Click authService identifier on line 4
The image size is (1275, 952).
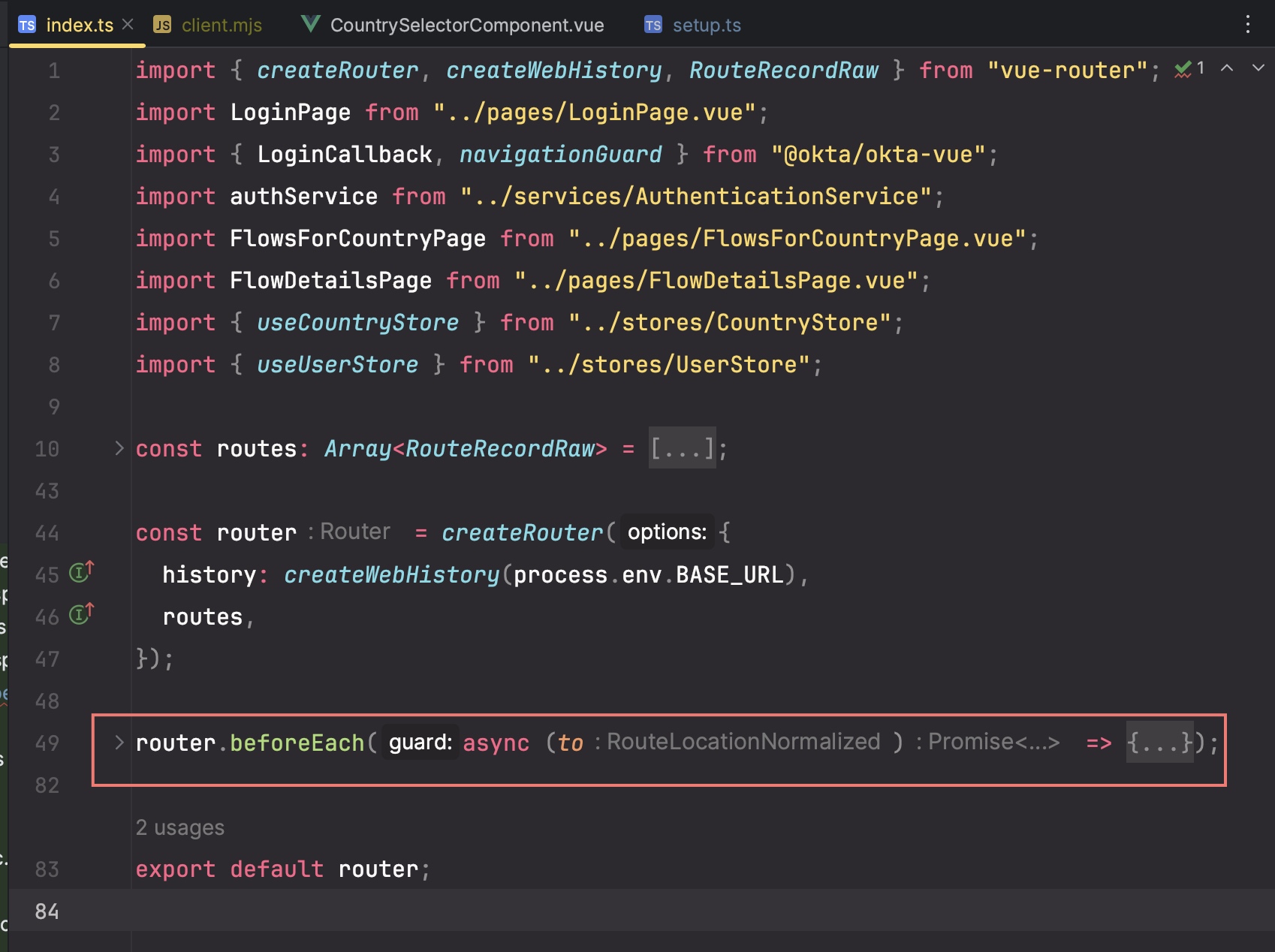[304, 196]
